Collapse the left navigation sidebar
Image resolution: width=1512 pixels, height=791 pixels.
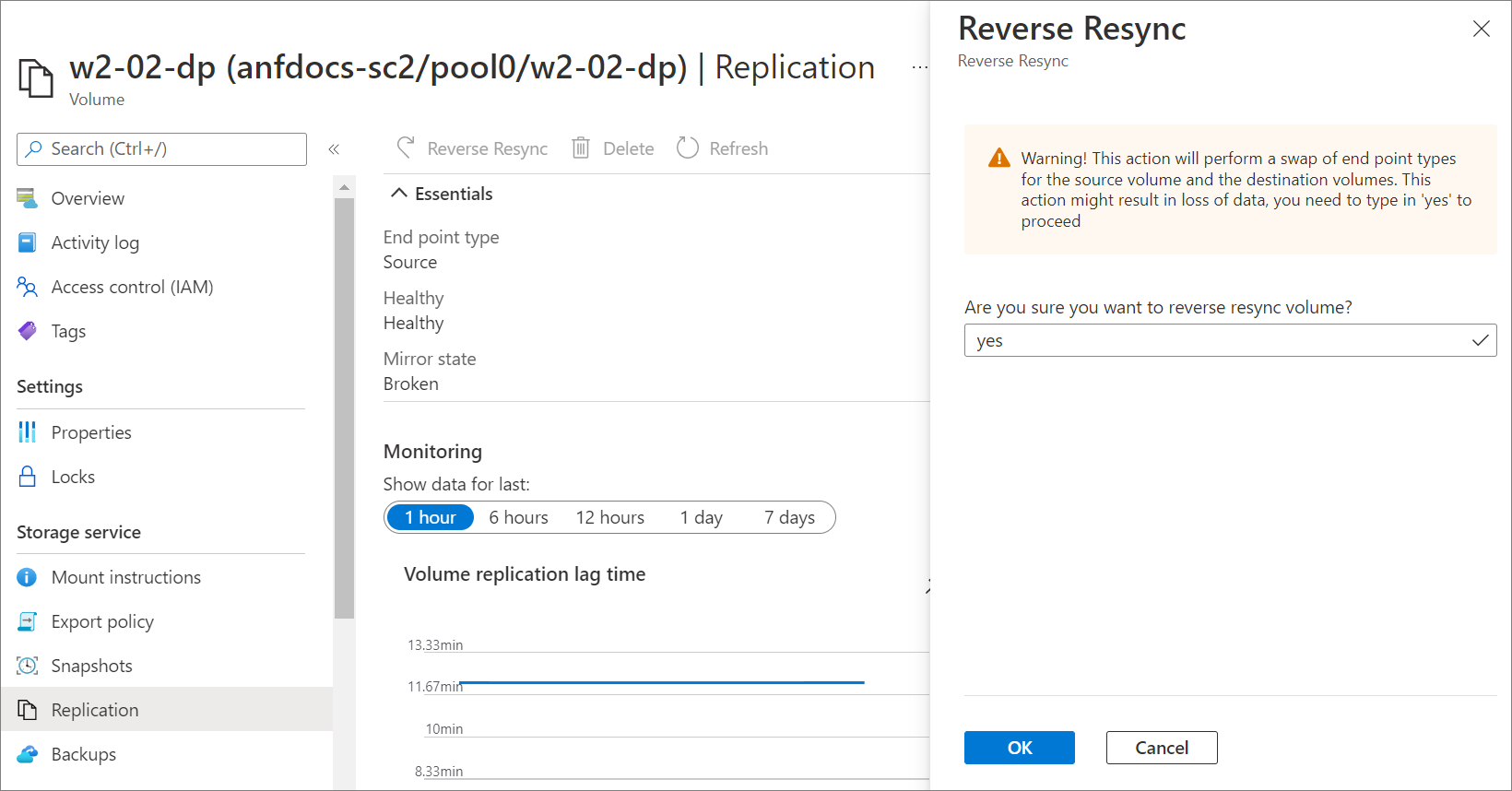334,149
